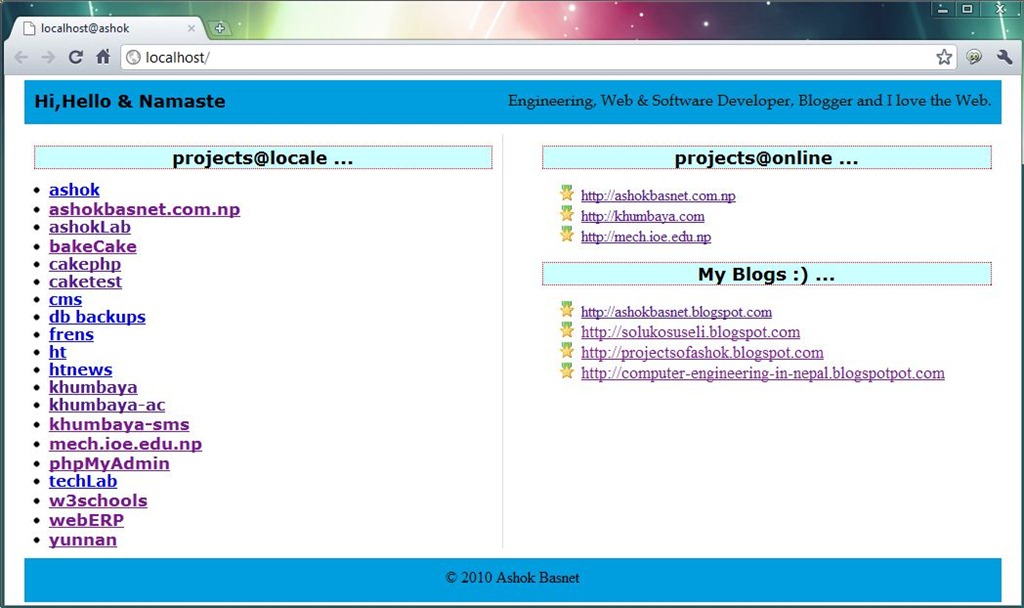Reload the localhost page

pos(75,57)
